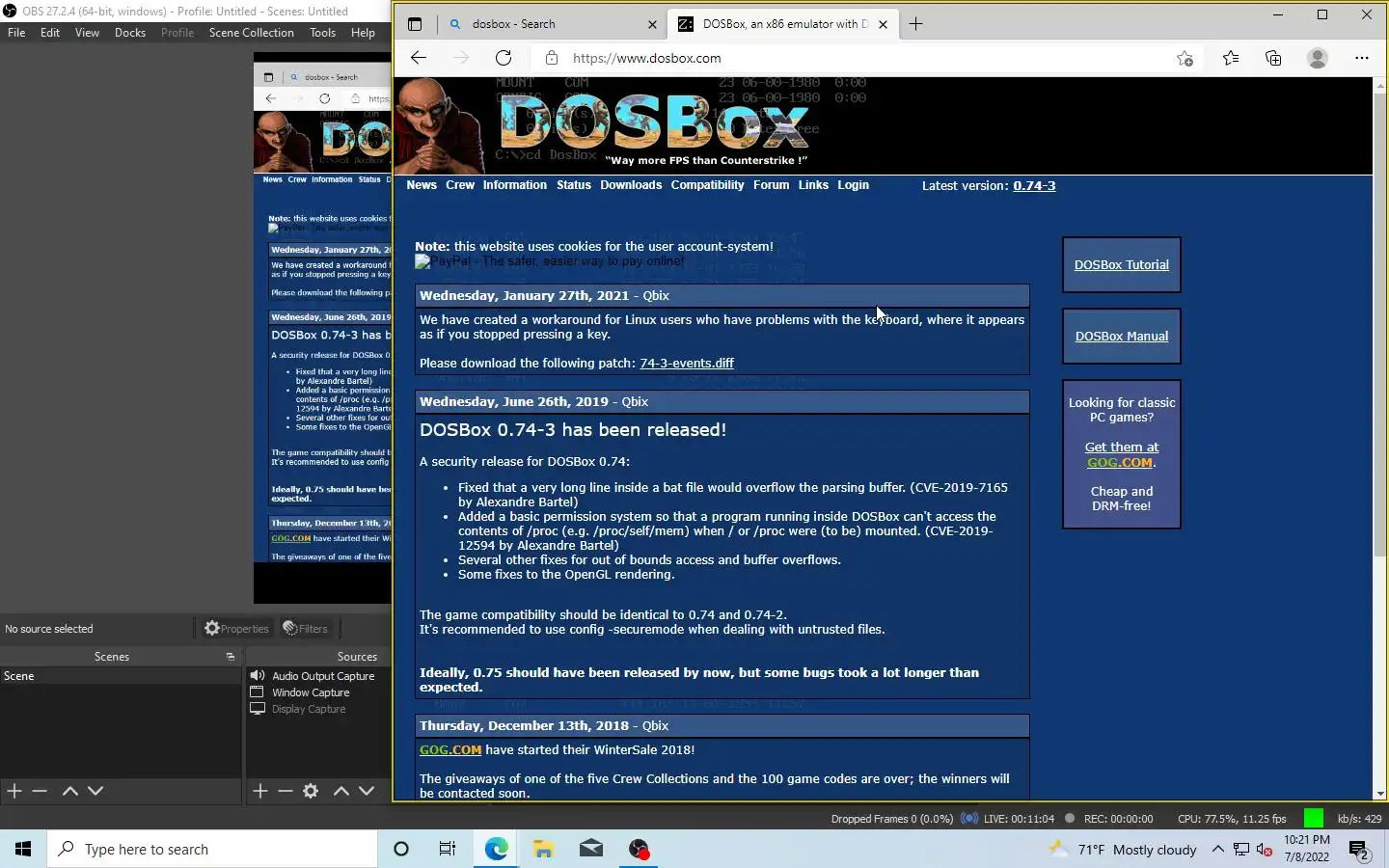Open the Forum link

tap(771, 185)
